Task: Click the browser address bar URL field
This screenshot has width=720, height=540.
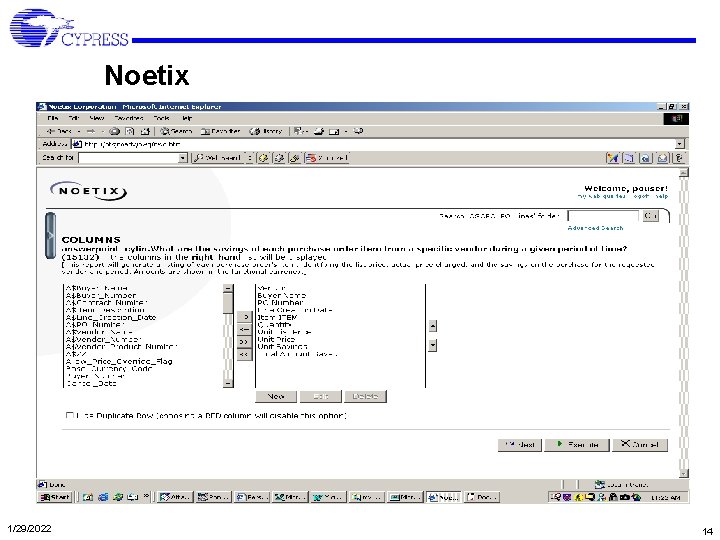Action: point(374,144)
